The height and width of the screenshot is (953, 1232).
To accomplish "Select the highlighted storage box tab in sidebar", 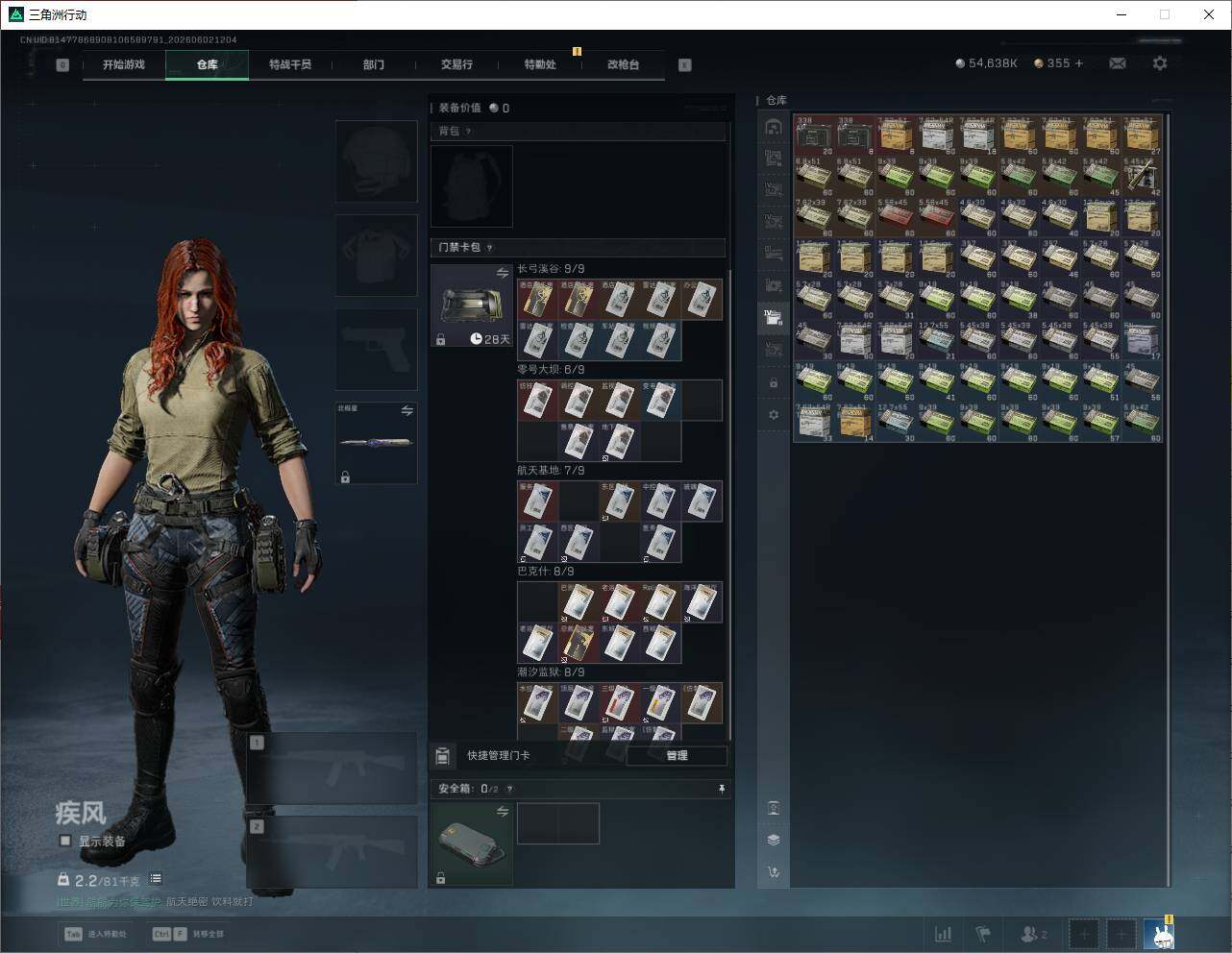I will click(x=774, y=316).
